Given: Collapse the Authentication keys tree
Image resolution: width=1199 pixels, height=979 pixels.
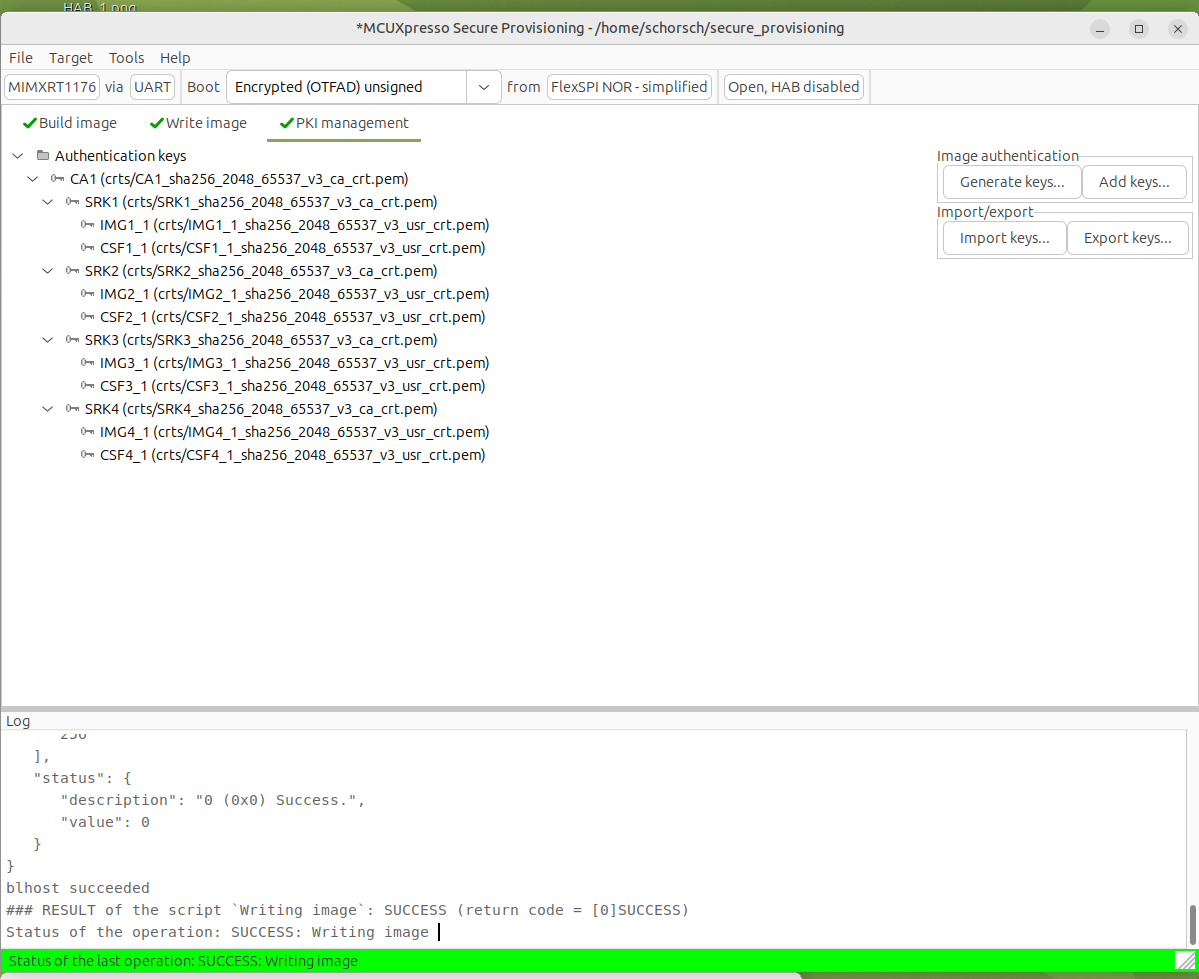Looking at the screenshot, I should pyautogui.click(x=17, y=156).
